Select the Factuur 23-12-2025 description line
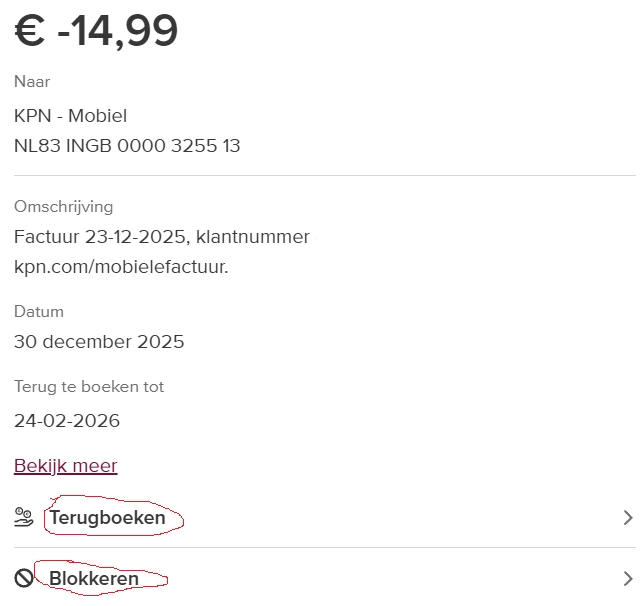The width and height of the screenshot is (642, 606). tap(160, 238)
